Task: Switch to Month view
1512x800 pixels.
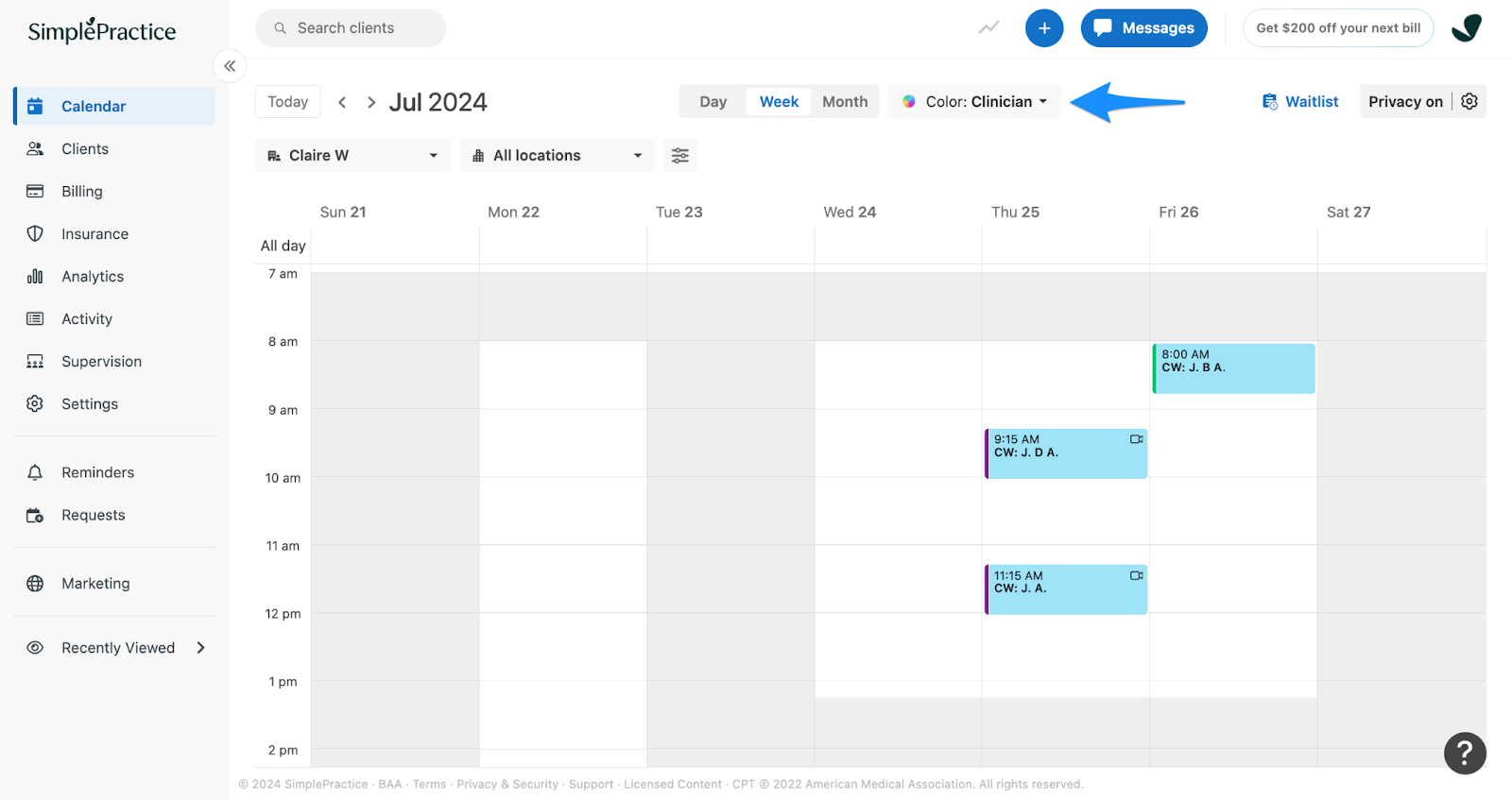Action: point(845,101)
